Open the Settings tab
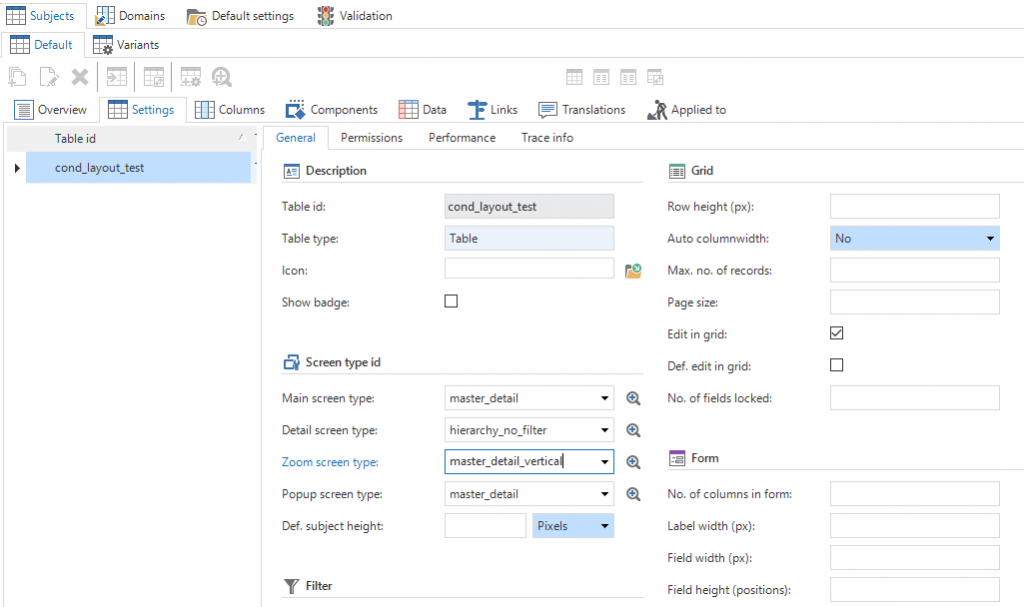The image size is (1024, 607). (x=142, y=110)
